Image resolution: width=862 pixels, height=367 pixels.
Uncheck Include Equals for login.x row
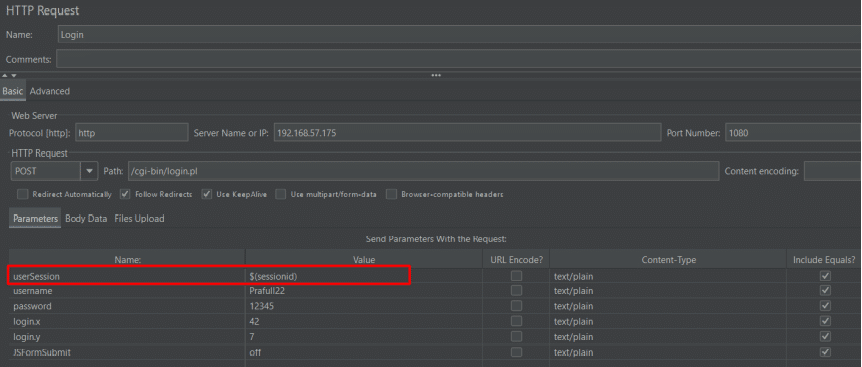tap(825, 321)
